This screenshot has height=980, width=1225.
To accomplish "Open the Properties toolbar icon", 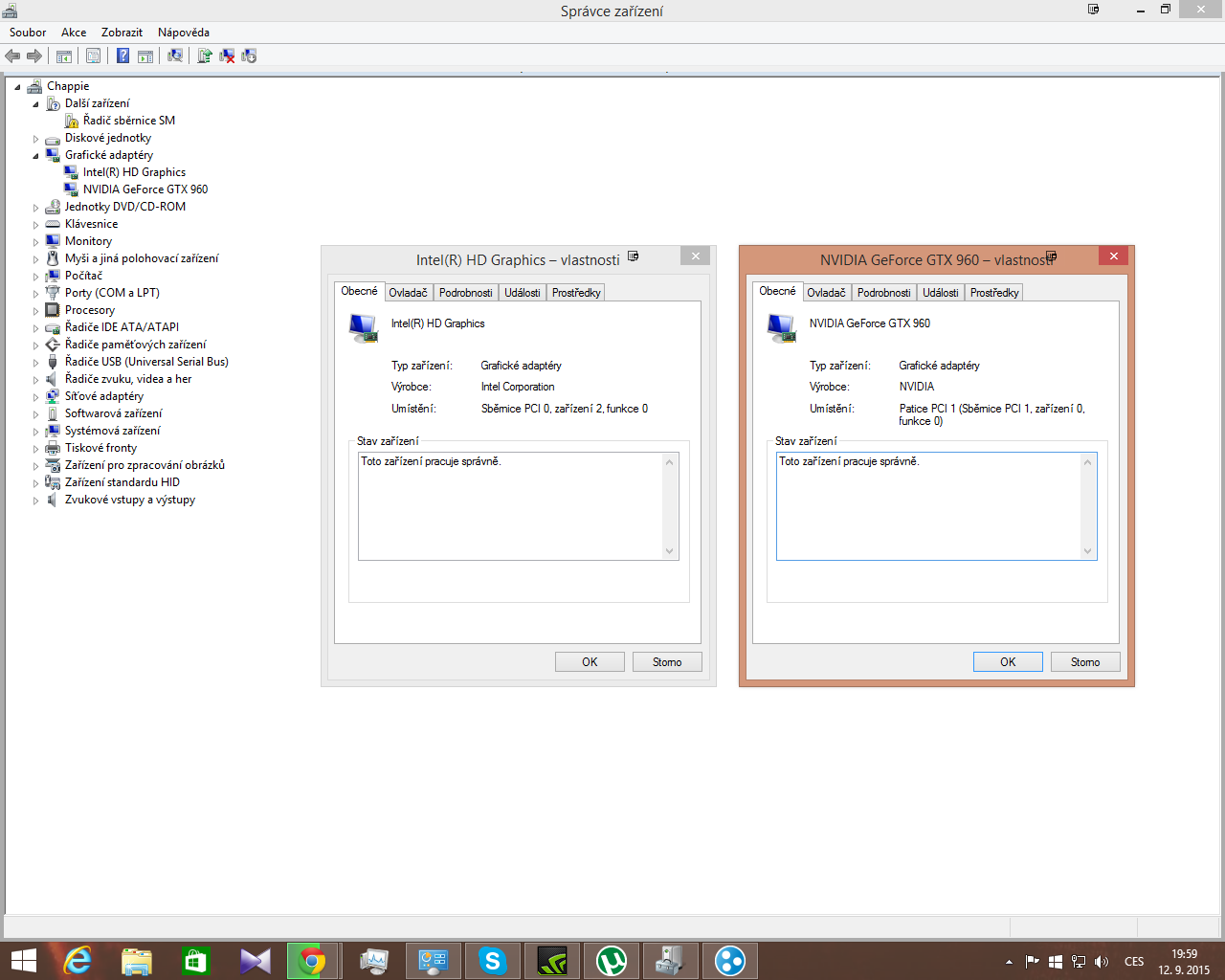I will point(93,56).
